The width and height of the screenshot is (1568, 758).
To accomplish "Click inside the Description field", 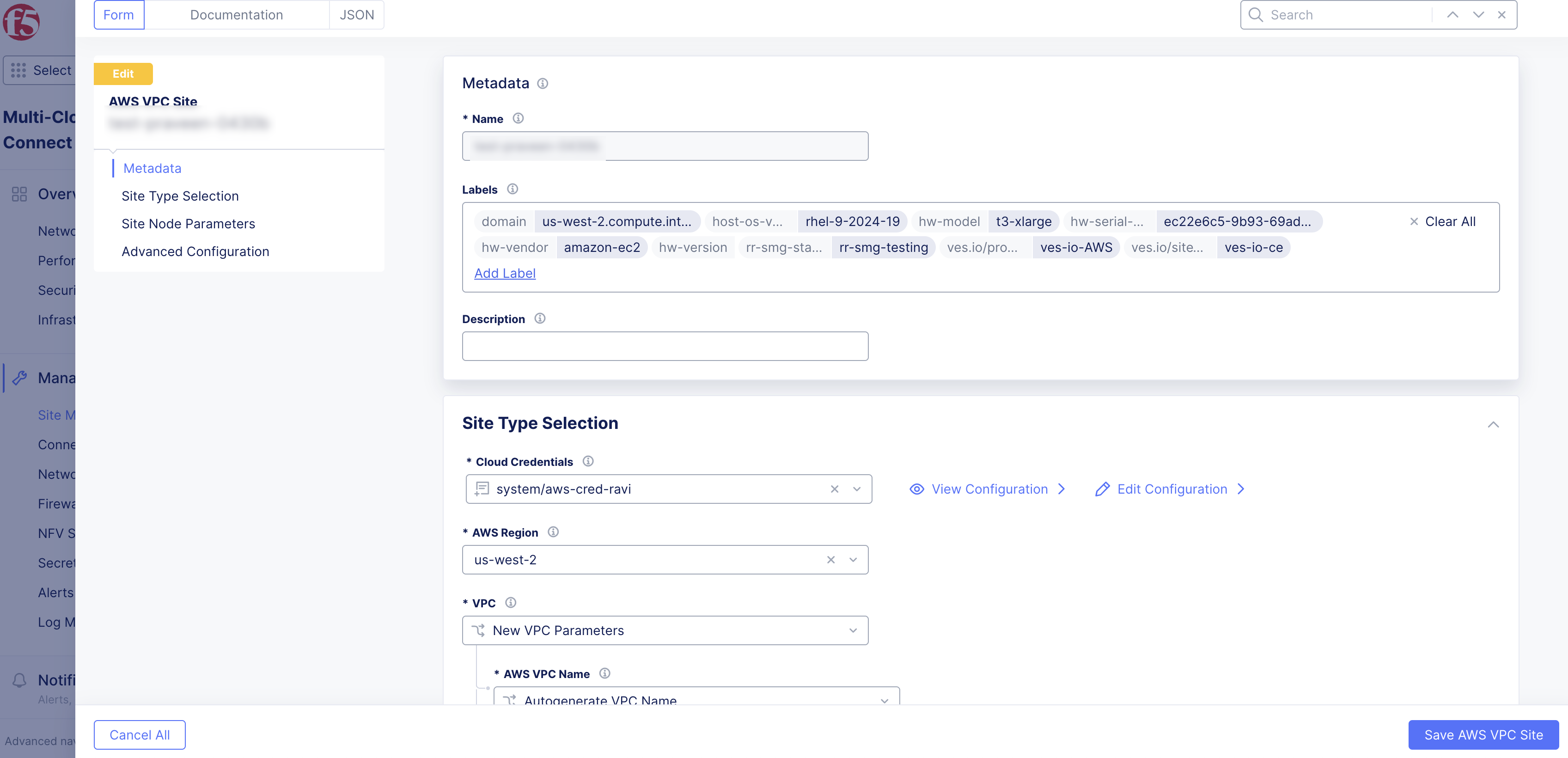I will pyautogui.click(x=665, y=346).
